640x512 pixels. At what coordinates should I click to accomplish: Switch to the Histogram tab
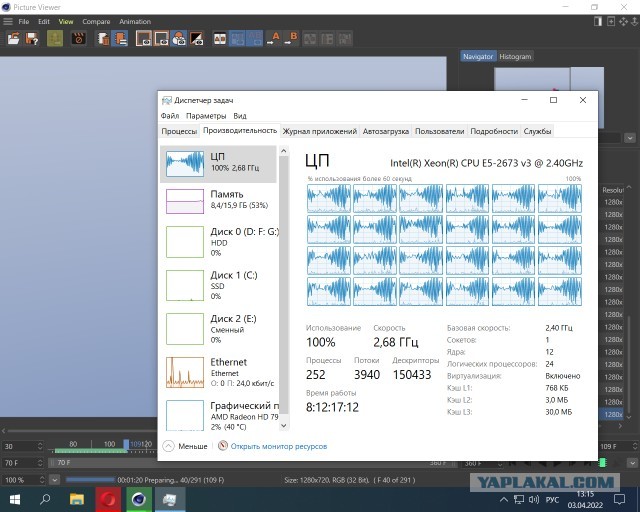coord(515,56)
